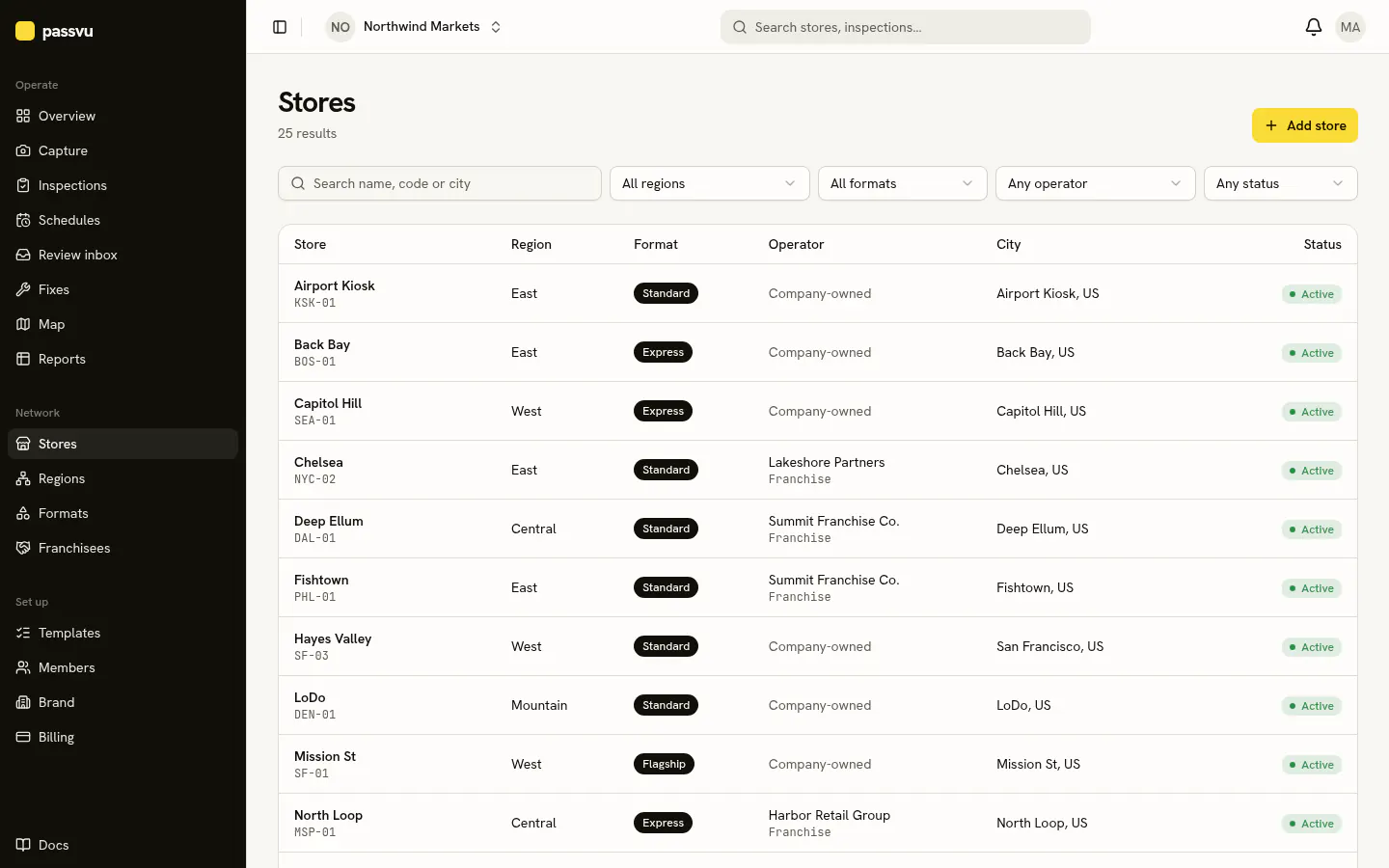Click the Docs book icon

pyautogui.click(x=23, y=845)
